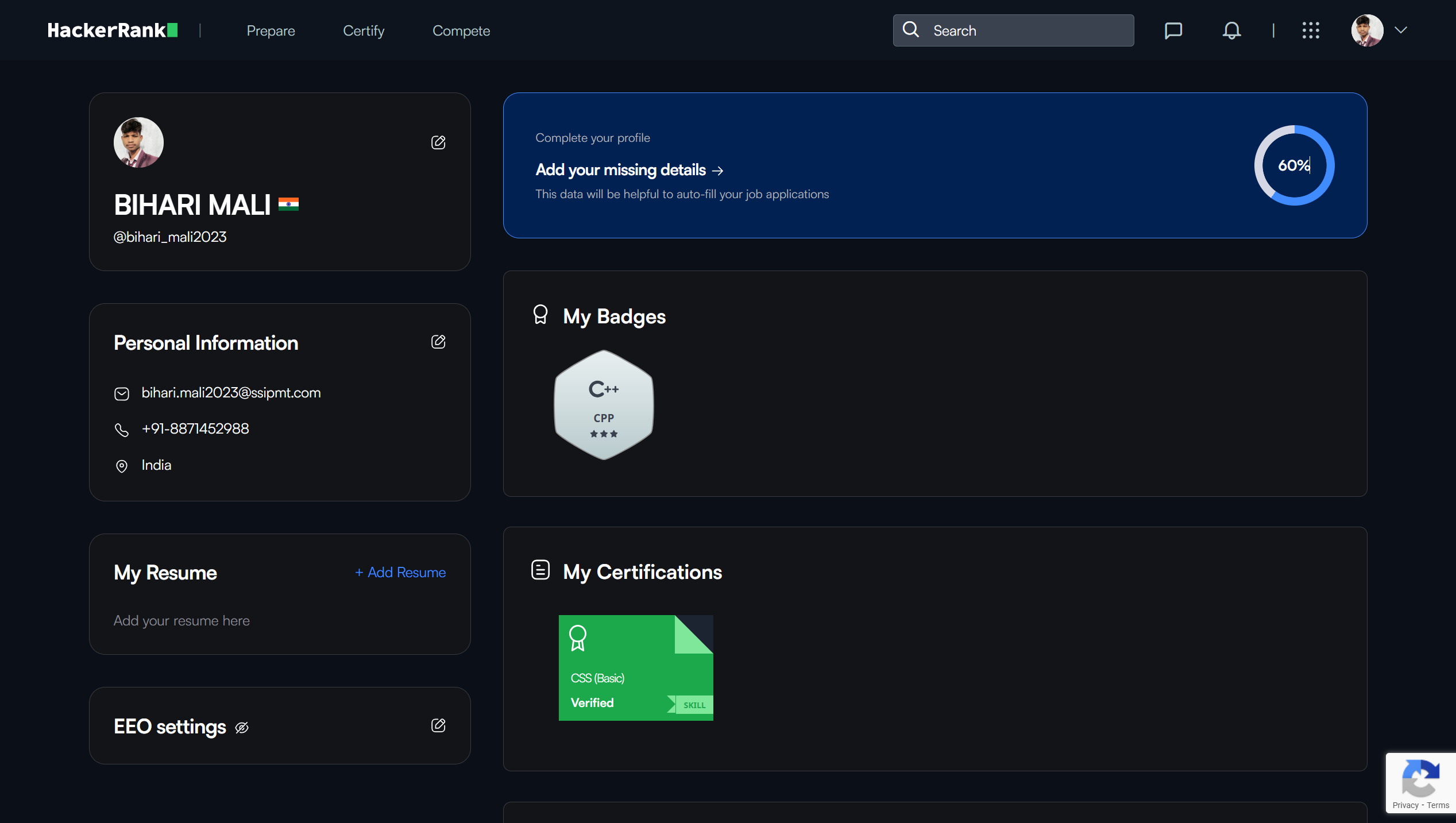This screenshot has width=1456, height=823.
Task: Open the apps grid menu
Action: tap(1311, 30)
